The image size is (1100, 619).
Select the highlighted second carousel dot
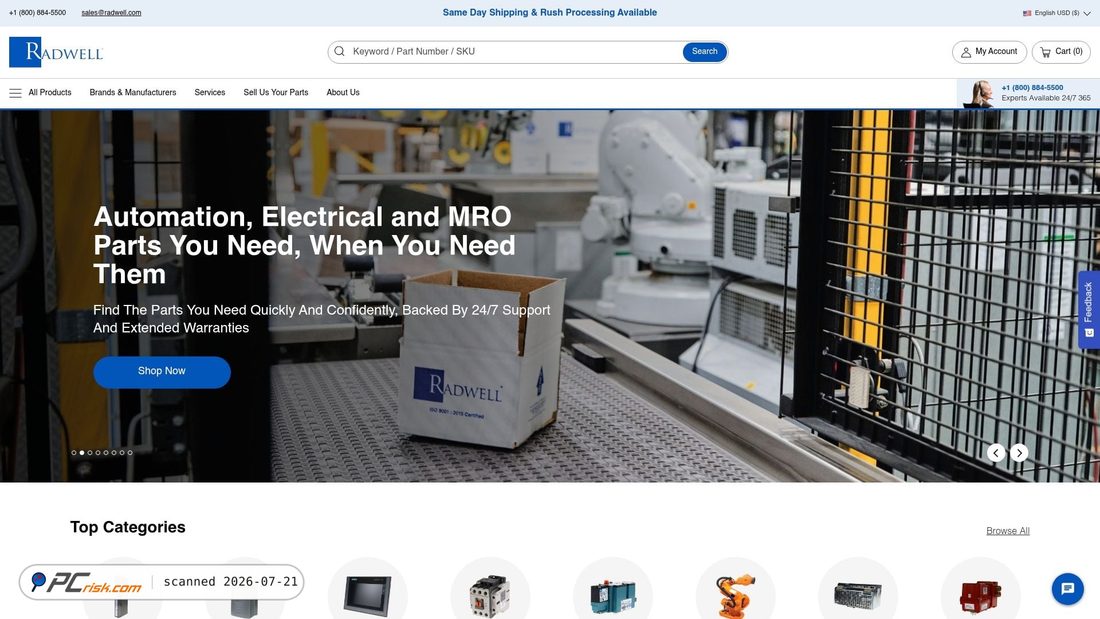click(82, 453)
